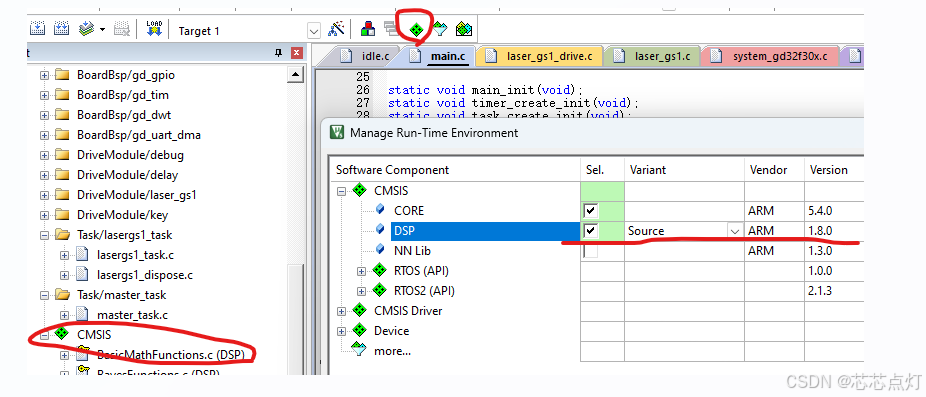Expand the CMSIS Driver node
Image resolution: width=926 pixels, height=397 pixels.
pos(341,311)
